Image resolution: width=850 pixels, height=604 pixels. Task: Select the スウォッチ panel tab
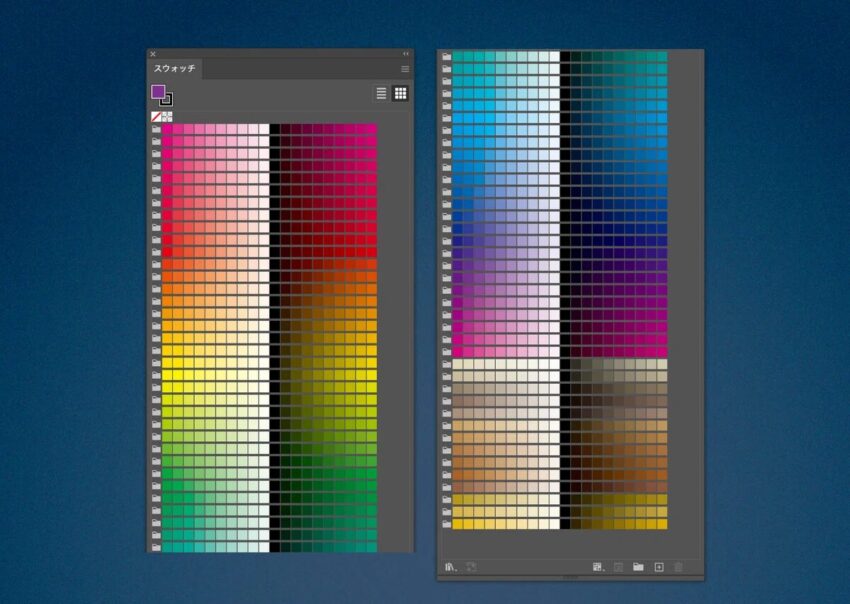[x=175, y=69]
